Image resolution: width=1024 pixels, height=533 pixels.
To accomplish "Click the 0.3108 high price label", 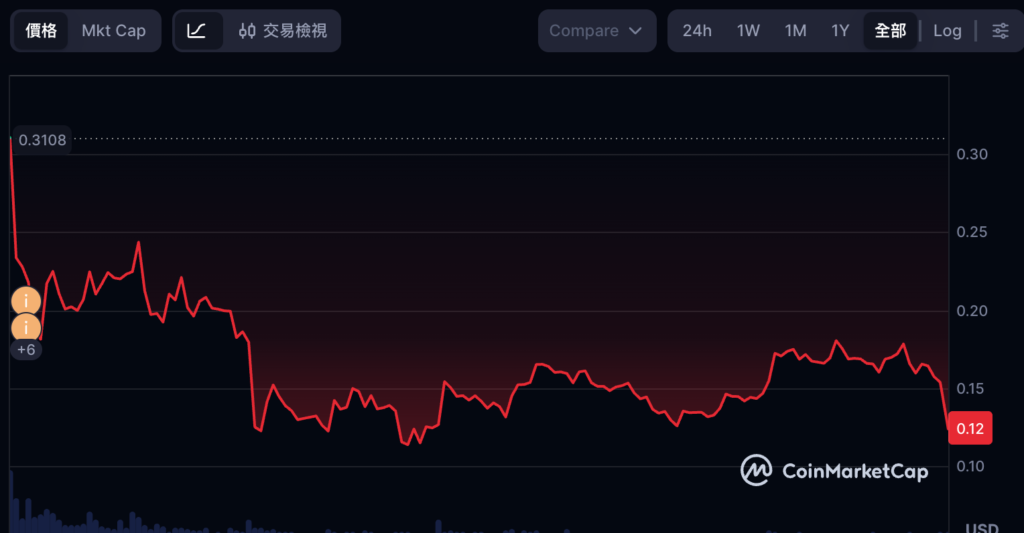I will (x=42, y=140).
